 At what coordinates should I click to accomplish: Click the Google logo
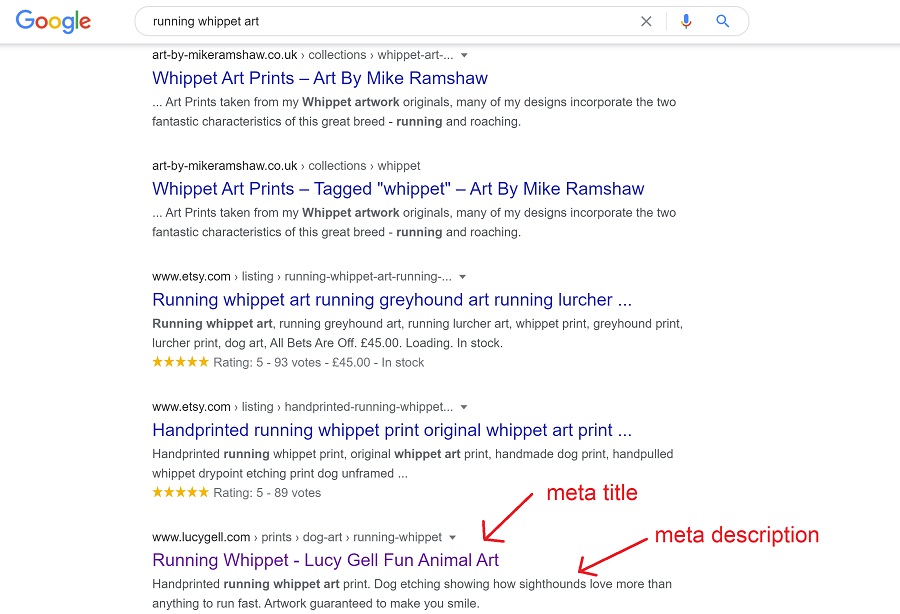tap(53, 21)
